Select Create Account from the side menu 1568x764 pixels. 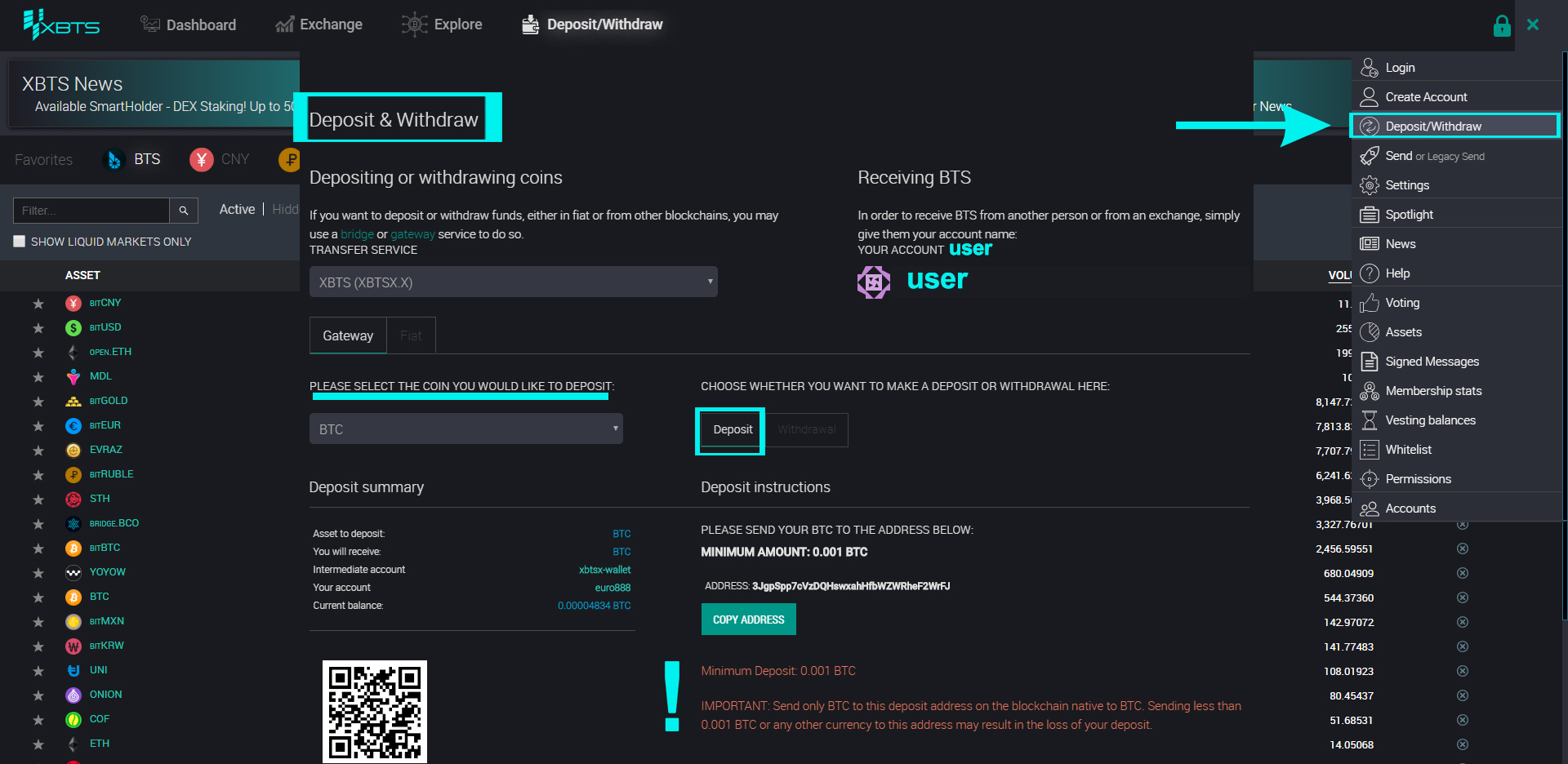(1457, 96)
